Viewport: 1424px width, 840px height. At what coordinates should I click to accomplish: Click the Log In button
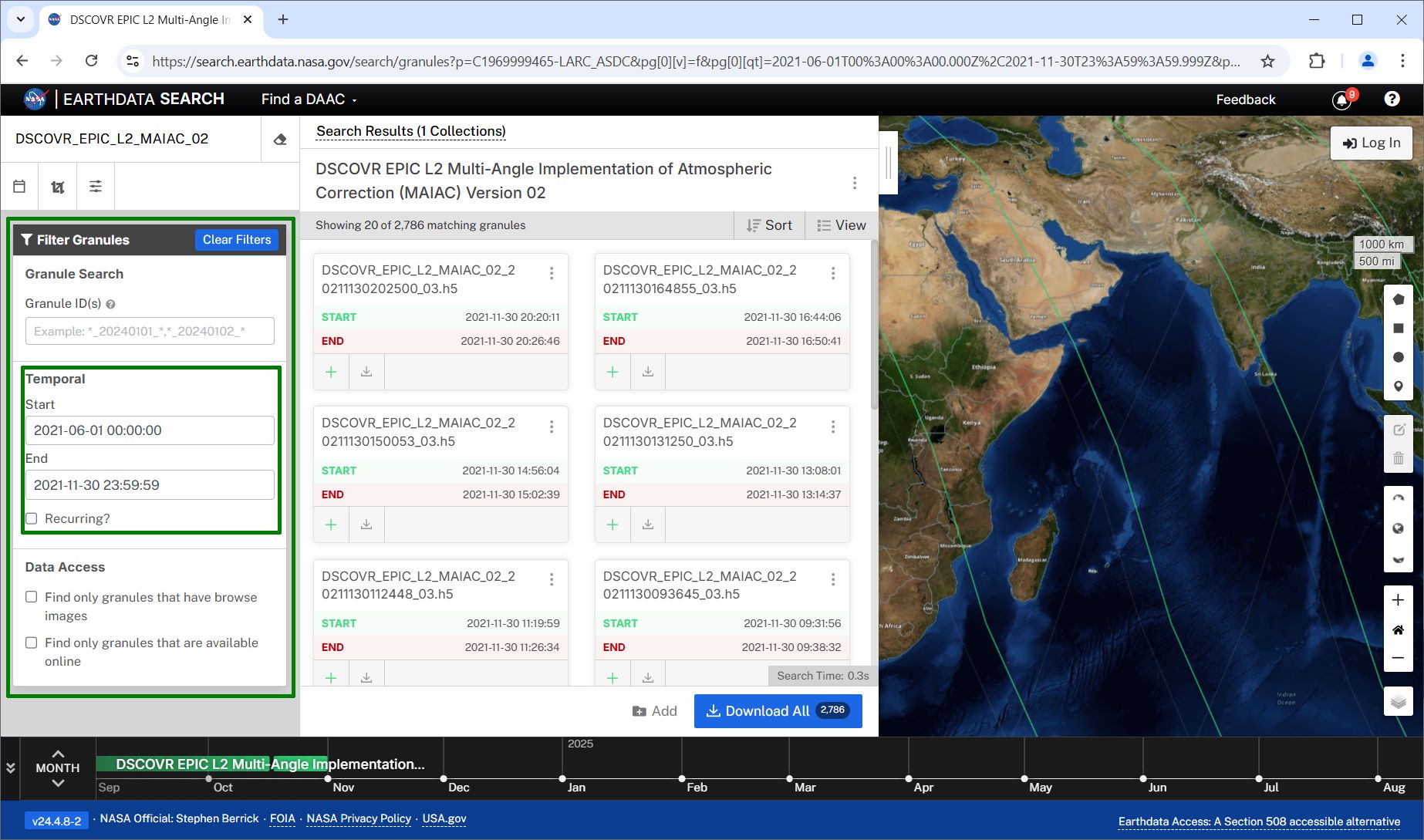[1372, 143]
